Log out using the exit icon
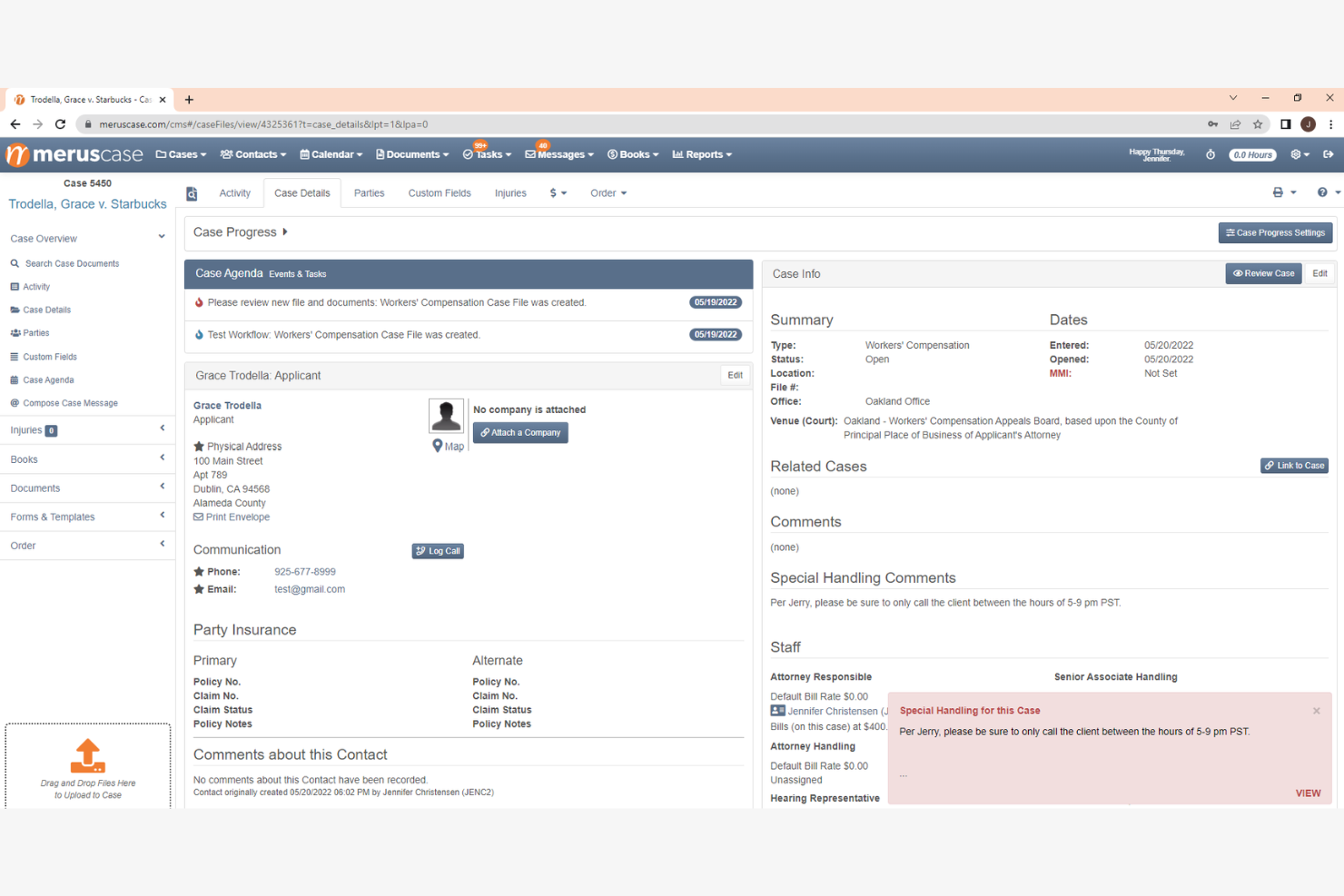The width and height of the screenshot is (1344, 896). [x=1329, y=154]
